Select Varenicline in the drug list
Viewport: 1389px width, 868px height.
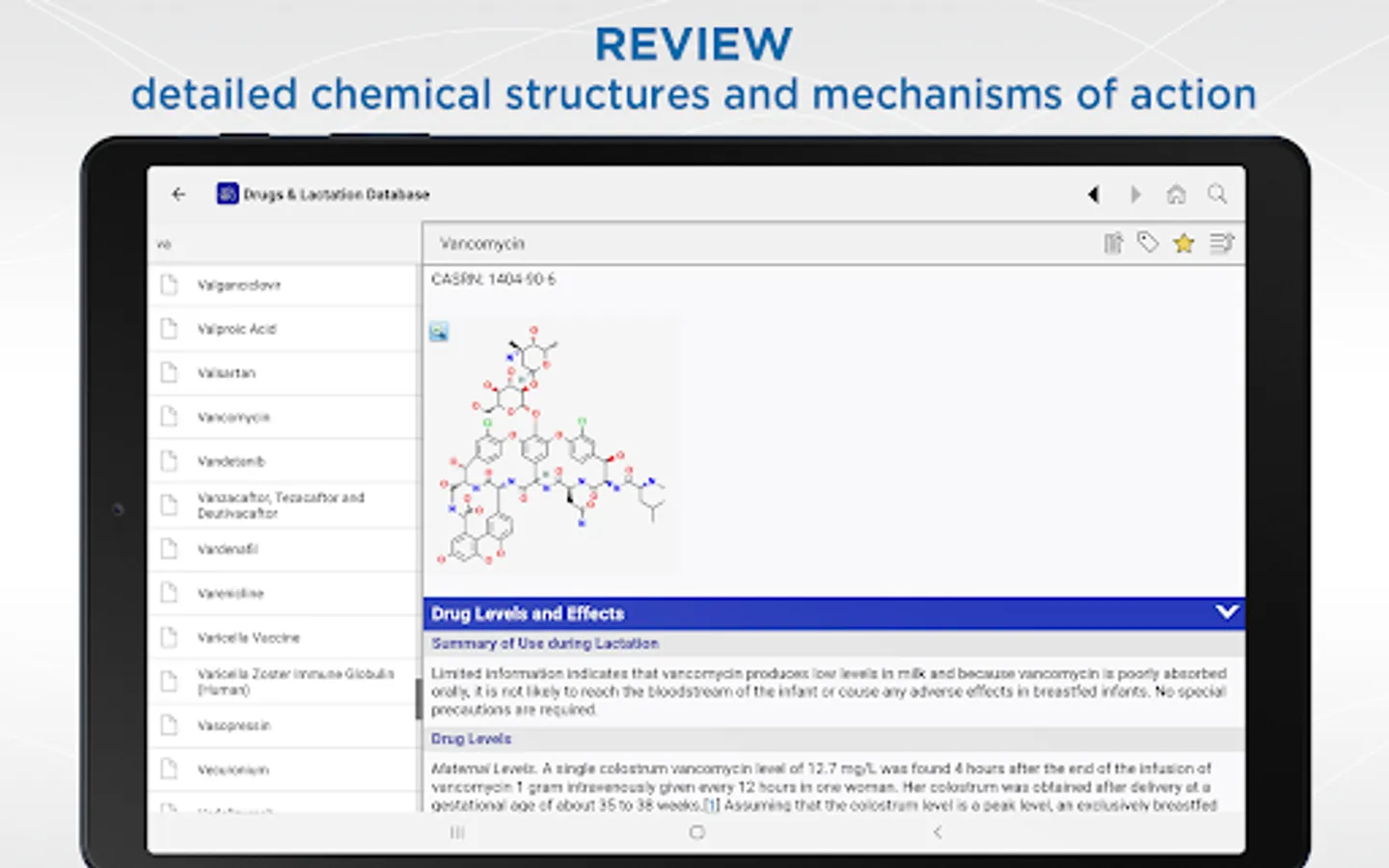point(285,593)
